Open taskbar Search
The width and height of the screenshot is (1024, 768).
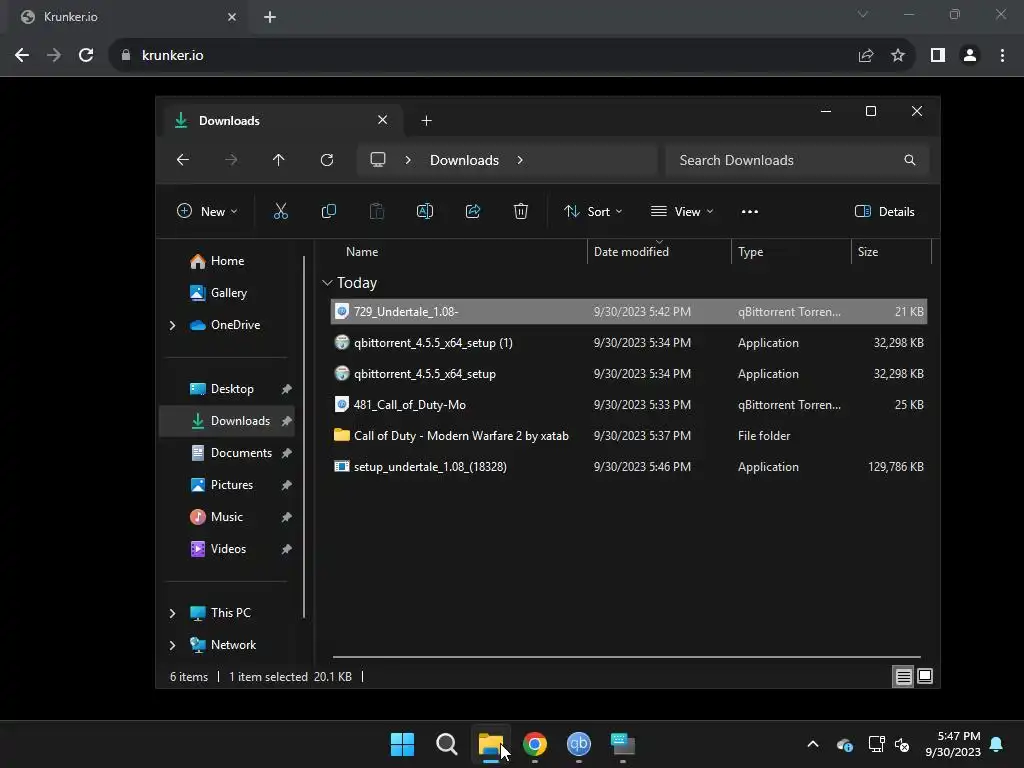(447, 744)
